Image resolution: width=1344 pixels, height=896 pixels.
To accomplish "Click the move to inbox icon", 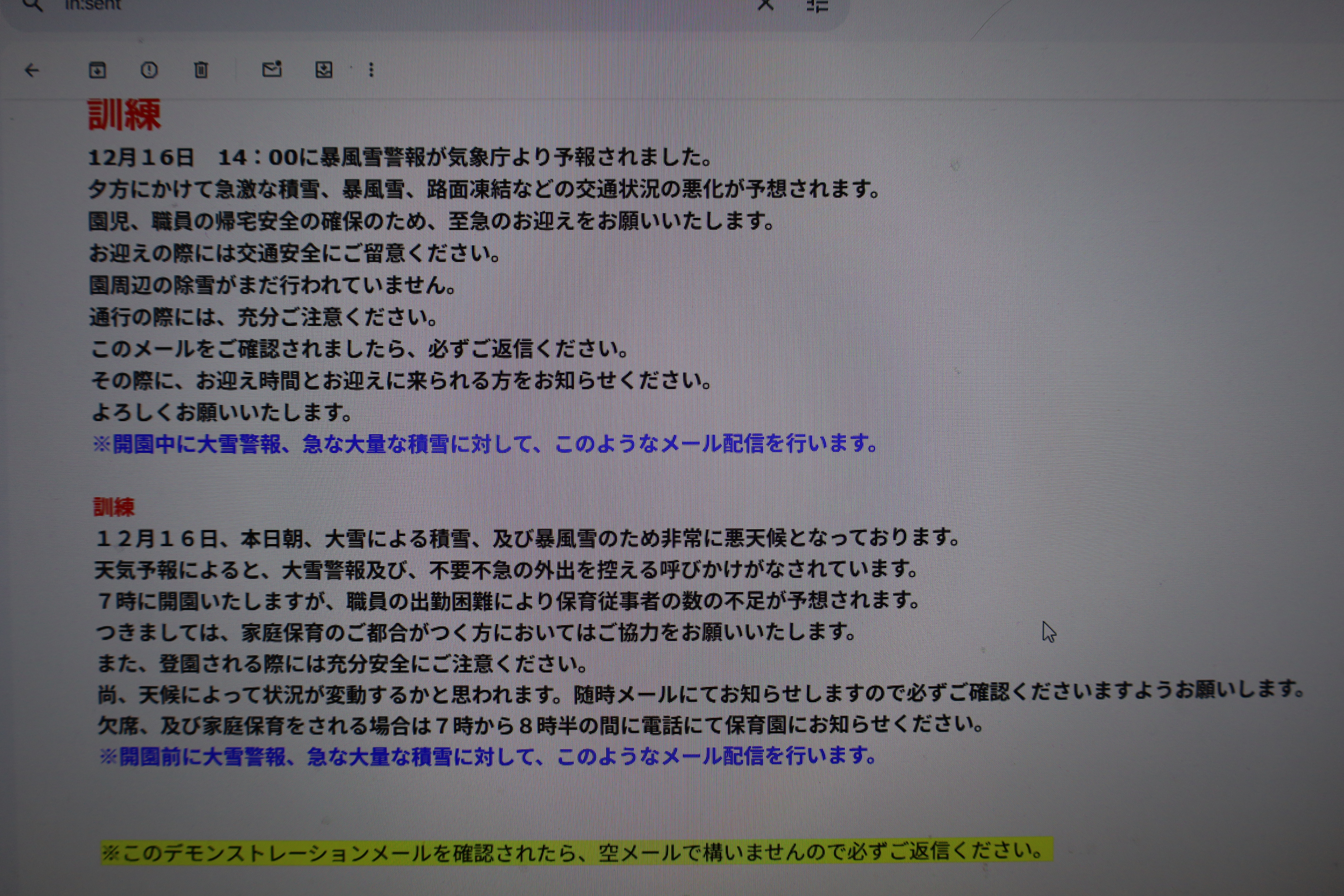I will click(324, 70).
